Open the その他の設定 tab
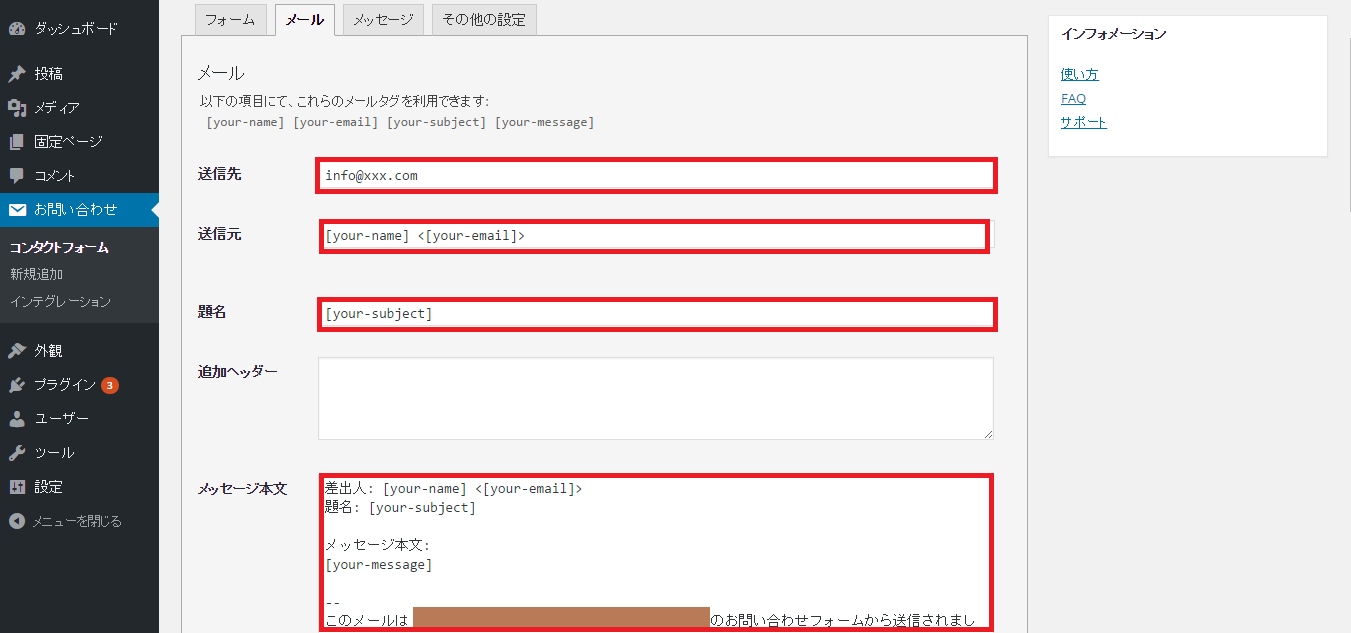This screenshot has width=1351, height=633. [484, 19]
